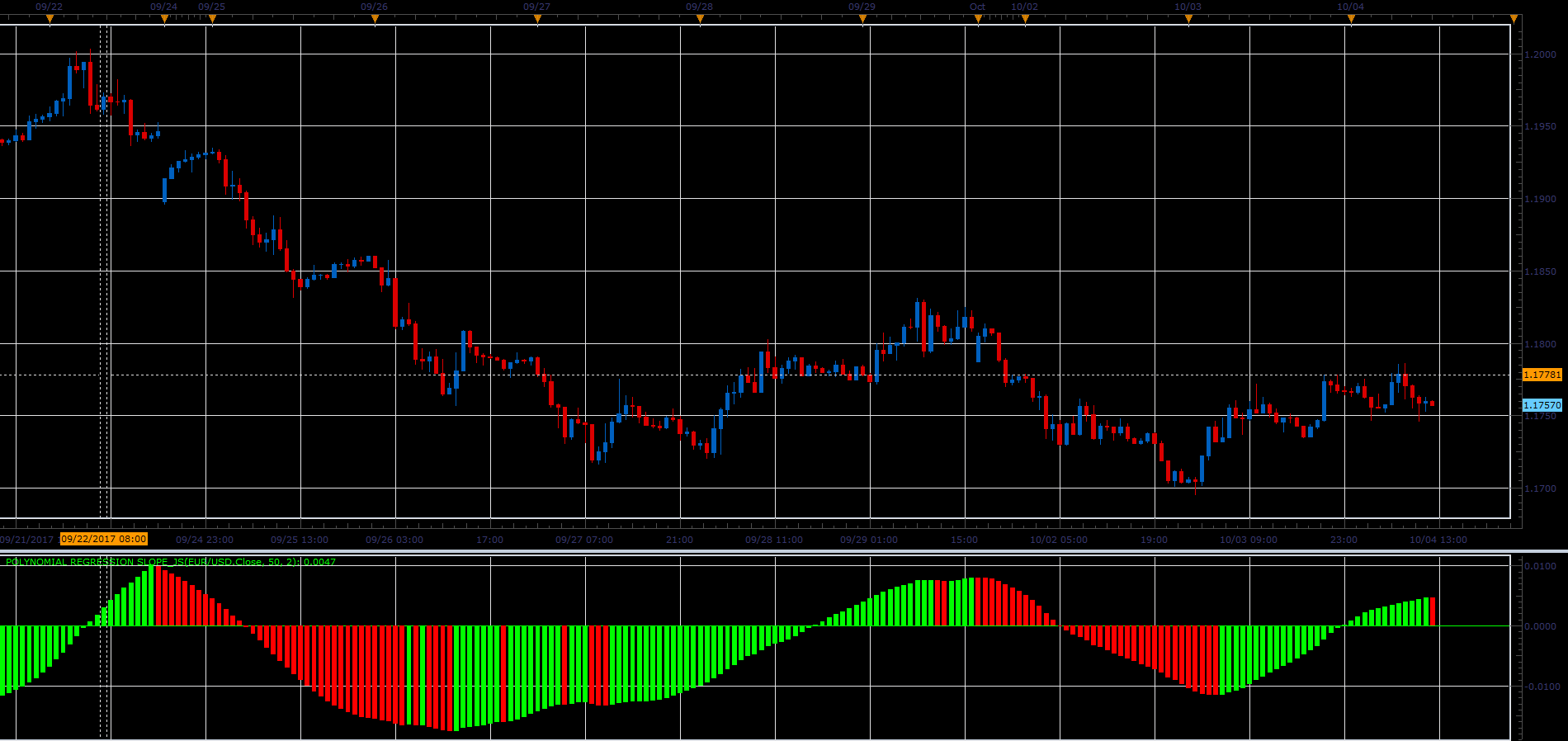Click the 10/02 05:00 time axis label
Viewport: 1568px width, 741px height.
click(1059, 540)
